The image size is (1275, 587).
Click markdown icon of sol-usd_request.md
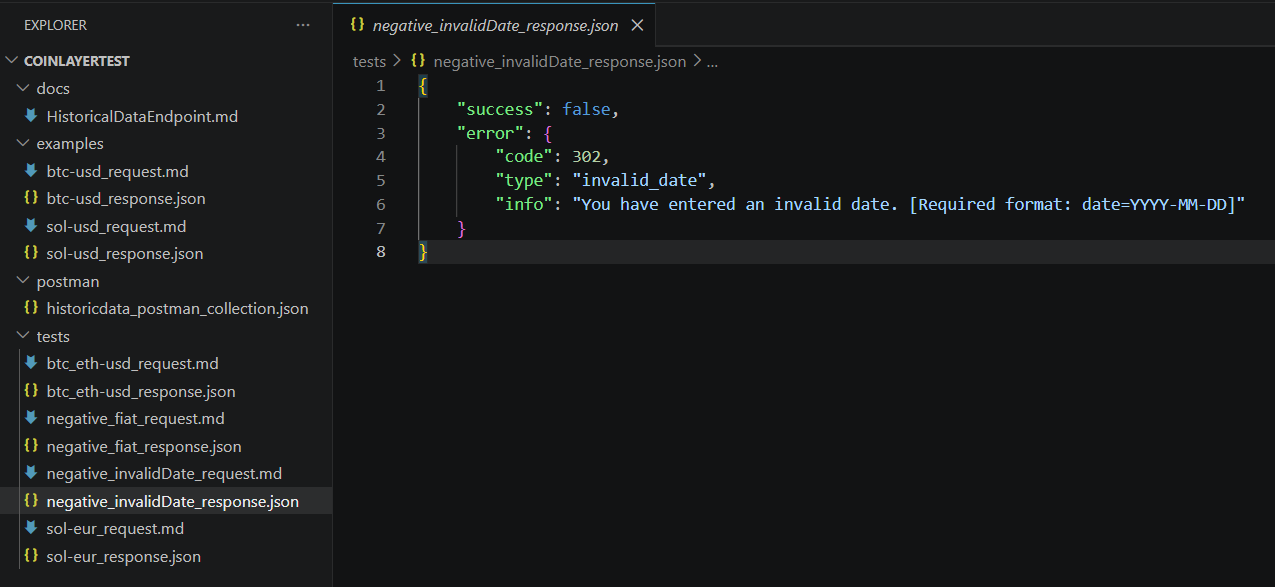[31, 226]
